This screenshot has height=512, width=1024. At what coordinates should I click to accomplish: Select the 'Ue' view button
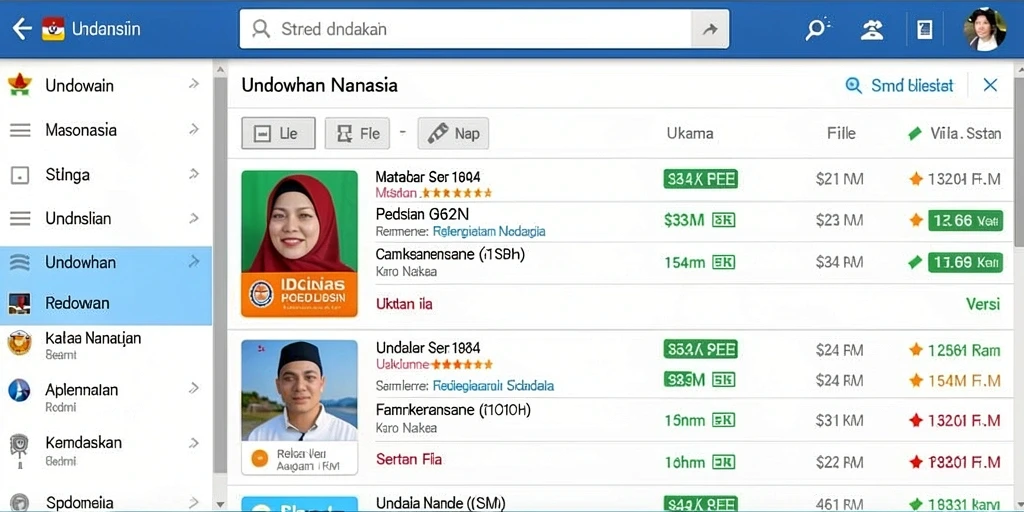point(278,133)
